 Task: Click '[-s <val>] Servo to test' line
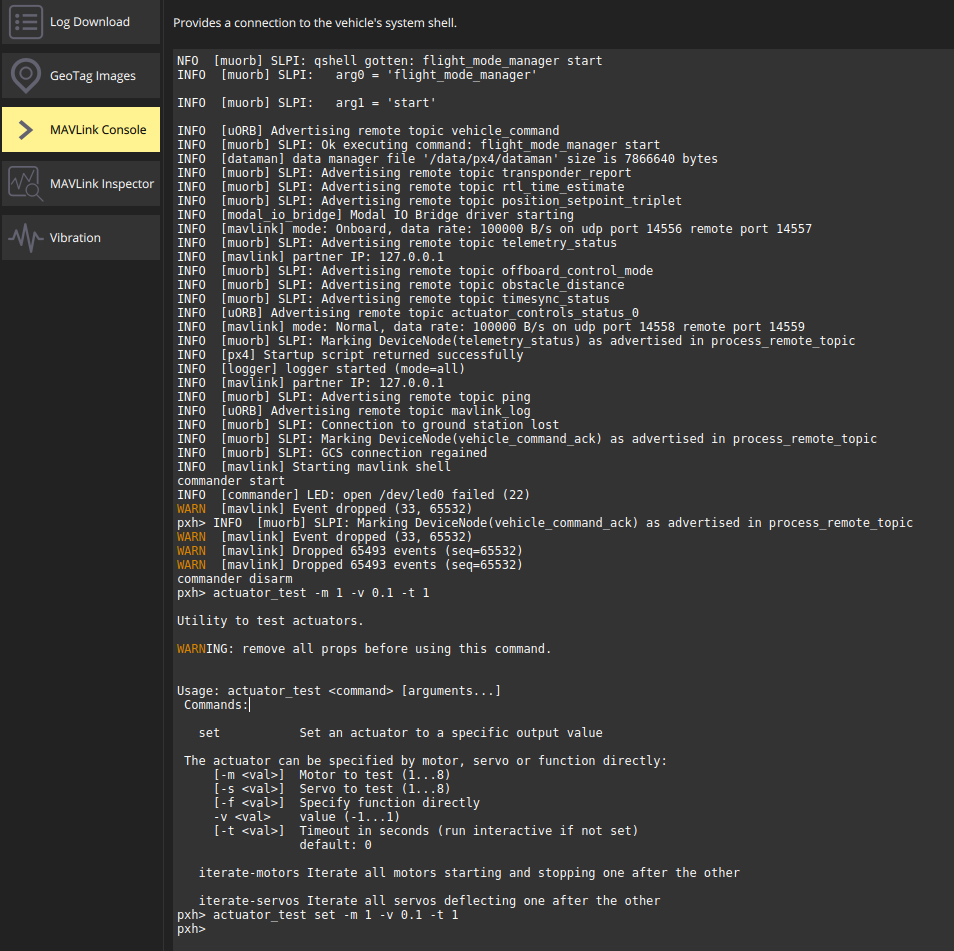click(x=332, y=789)
